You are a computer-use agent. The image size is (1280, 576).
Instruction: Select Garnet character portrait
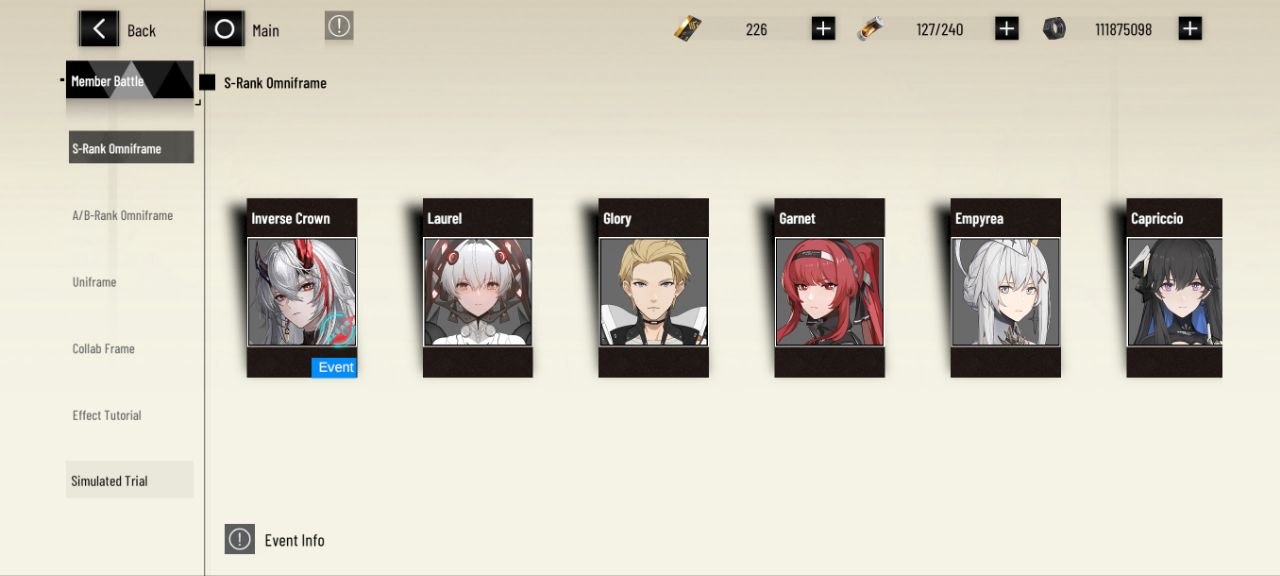(x=830, y=292)
